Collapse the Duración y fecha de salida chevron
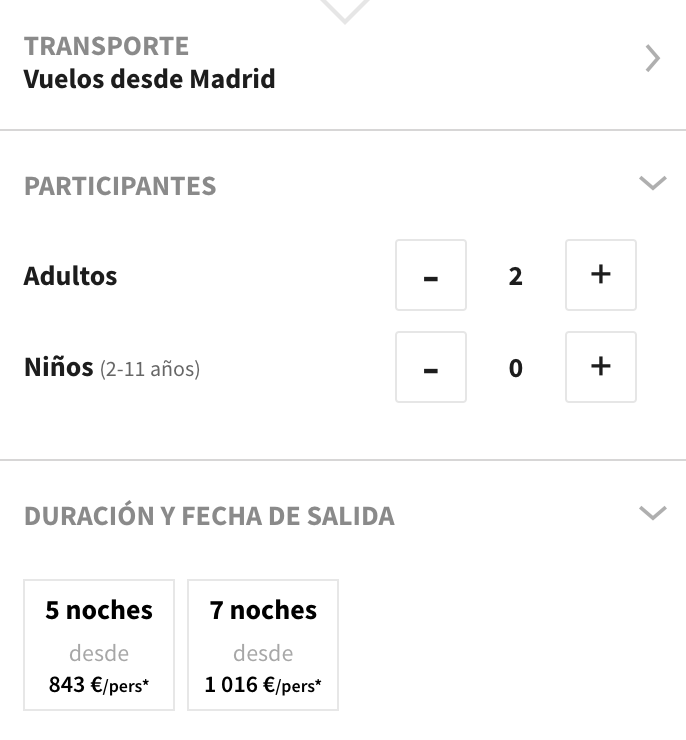 tap(653, 513)
